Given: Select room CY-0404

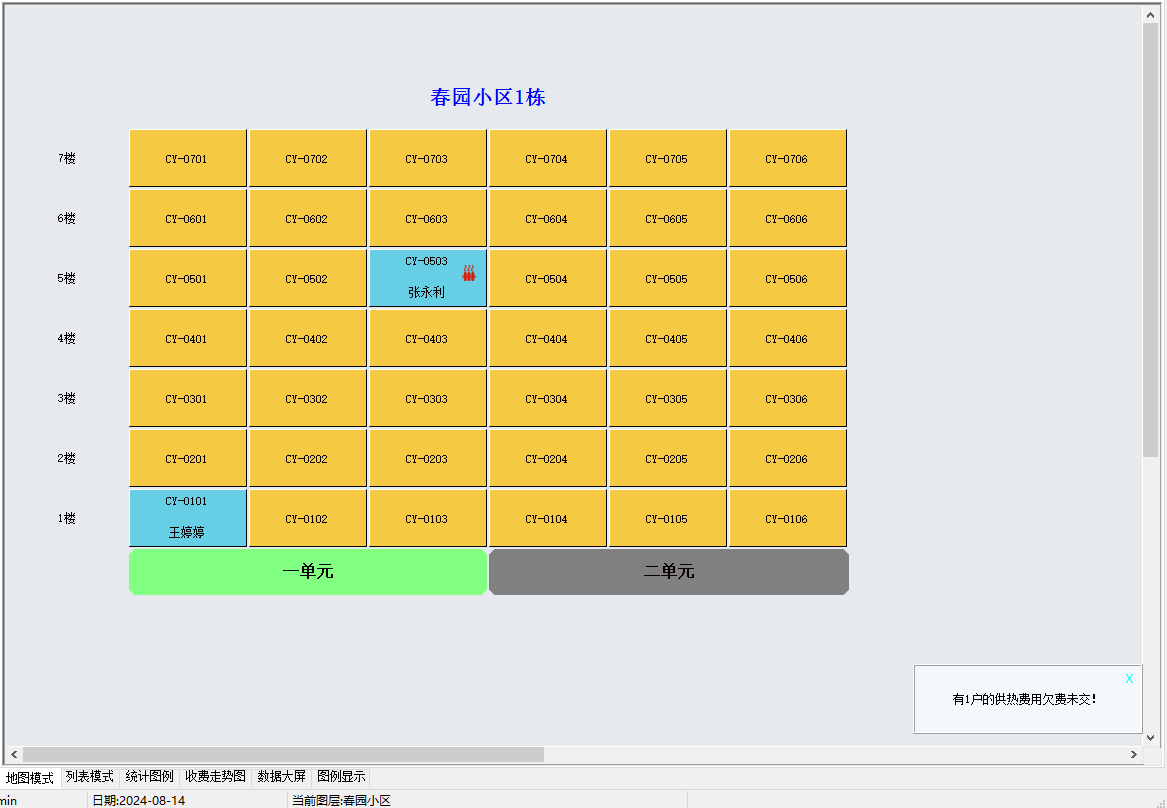Looking at the screenshot, I should click(548, 338).
